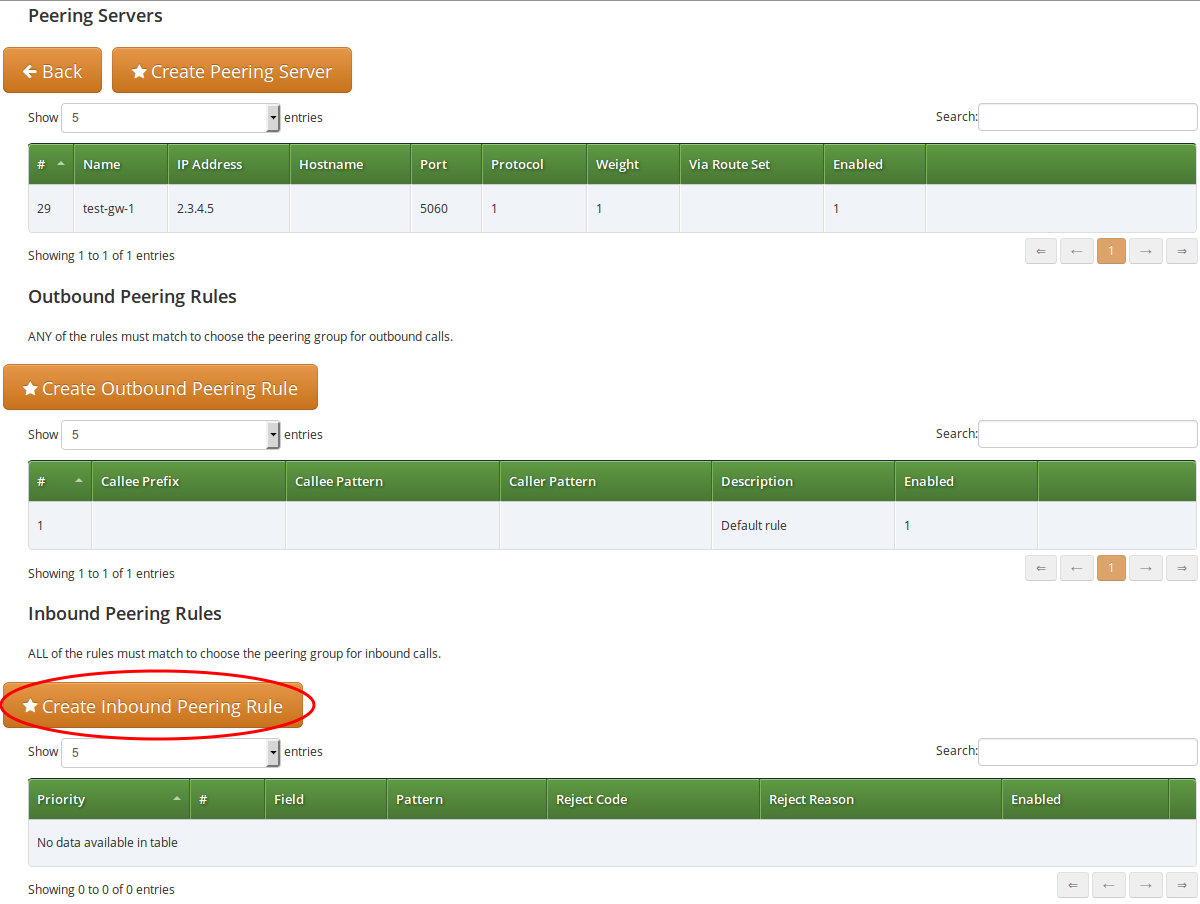
Task: Click the Back button
Action: [x=52, y=70]
